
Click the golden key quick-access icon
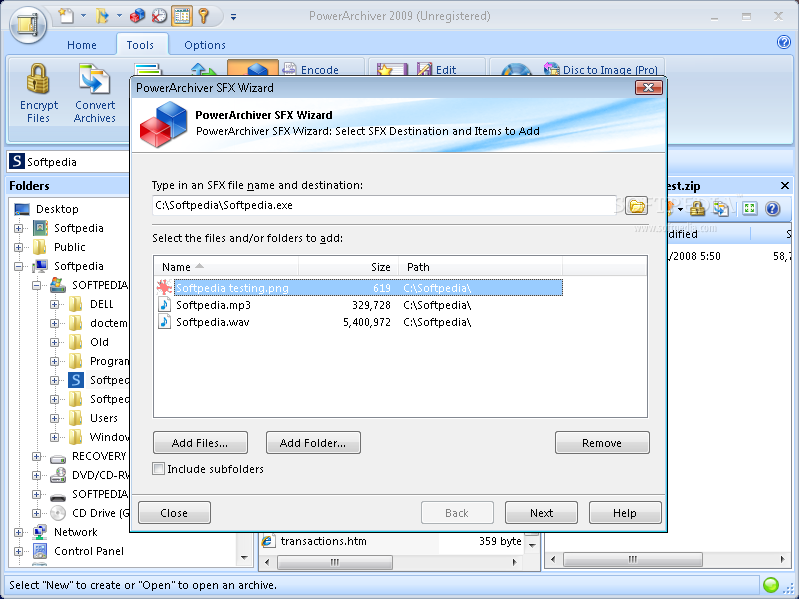(x=204, y=16)
